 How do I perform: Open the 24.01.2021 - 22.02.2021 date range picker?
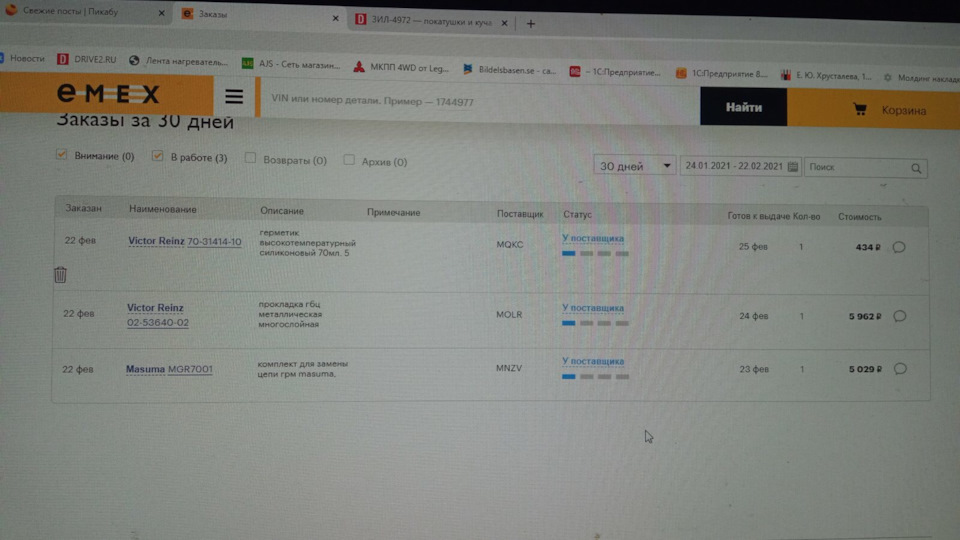coord(740,167)
